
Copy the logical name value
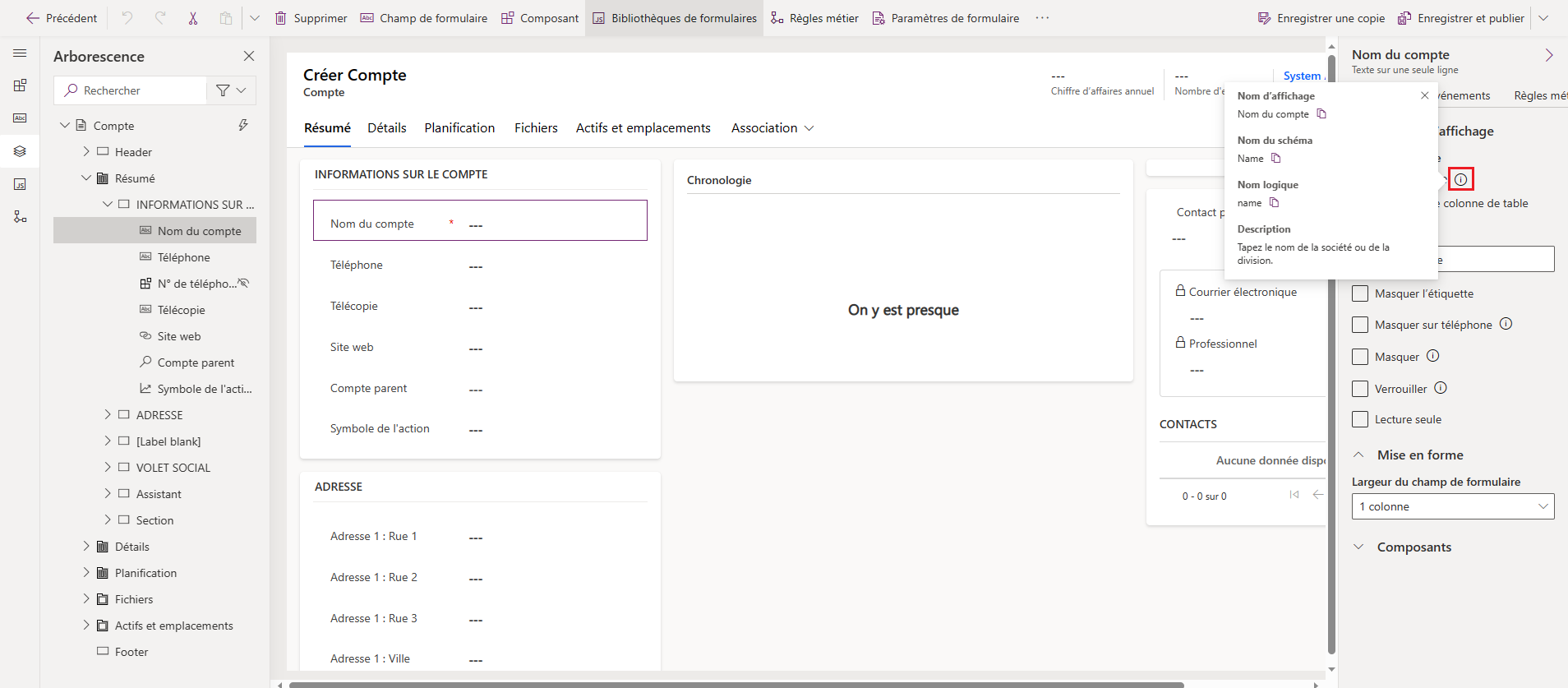1274,202
